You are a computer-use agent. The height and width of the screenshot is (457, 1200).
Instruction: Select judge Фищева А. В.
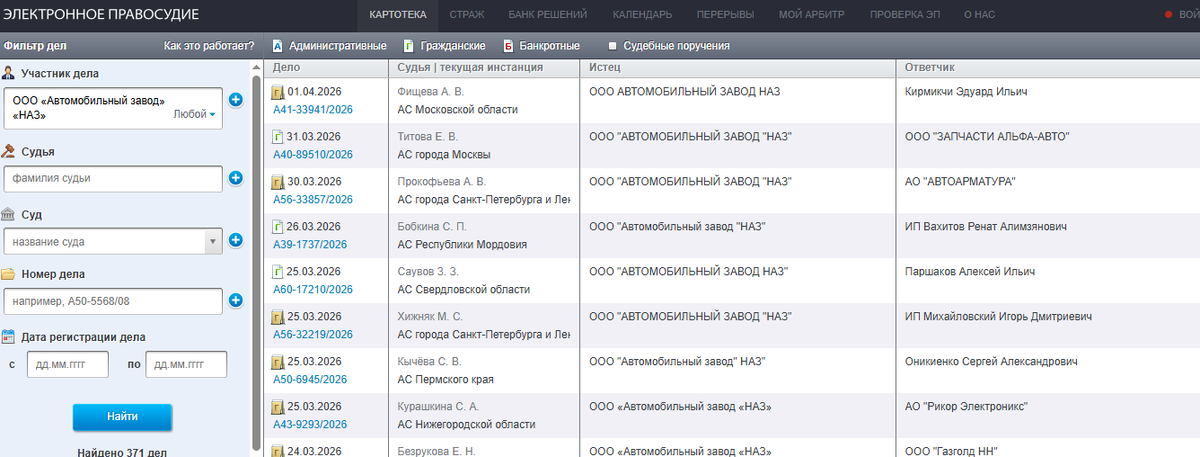(431, 92)
